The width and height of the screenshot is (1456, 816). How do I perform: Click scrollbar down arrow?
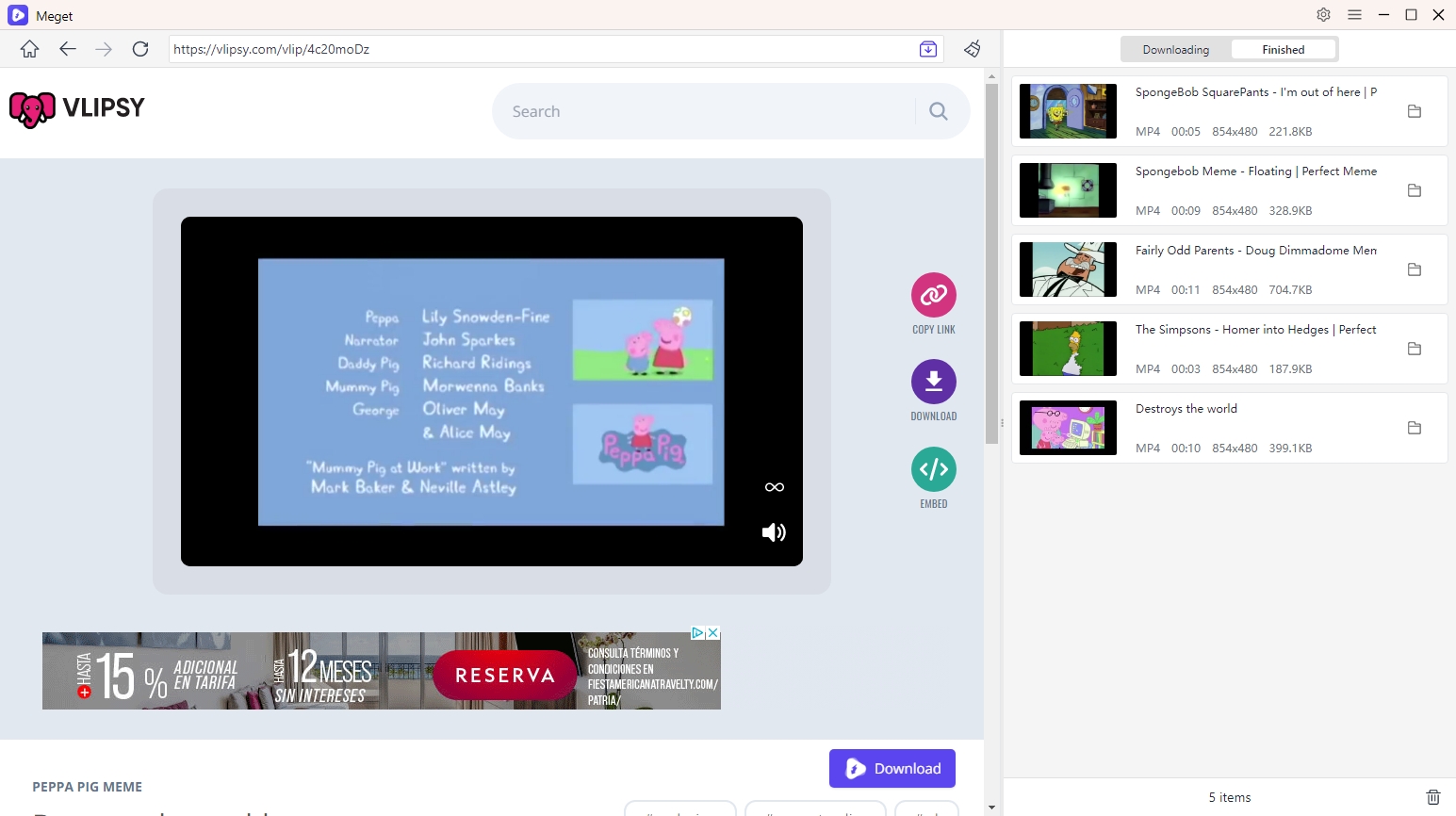(991, 808)
